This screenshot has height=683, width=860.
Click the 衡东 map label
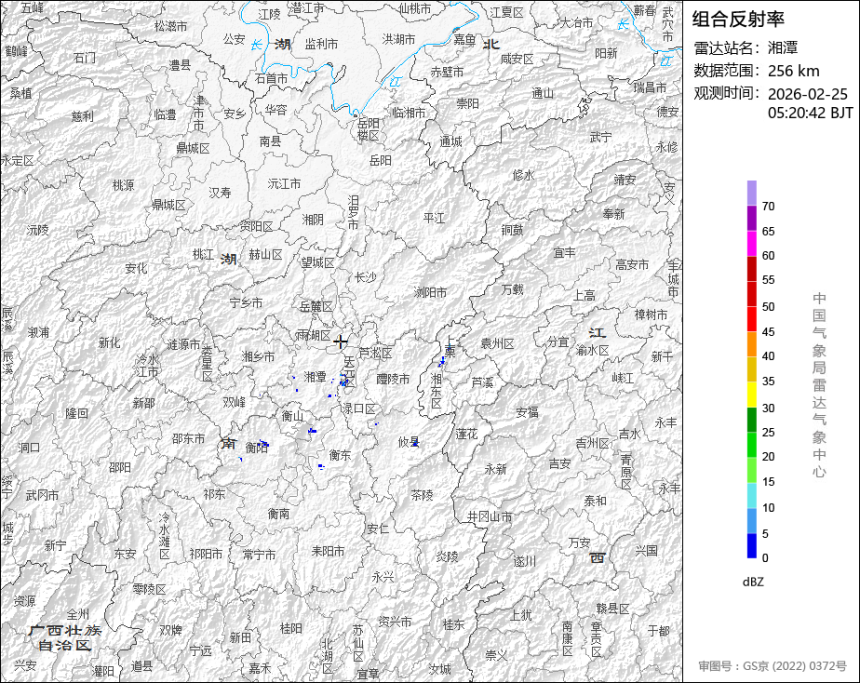(340, 455)
